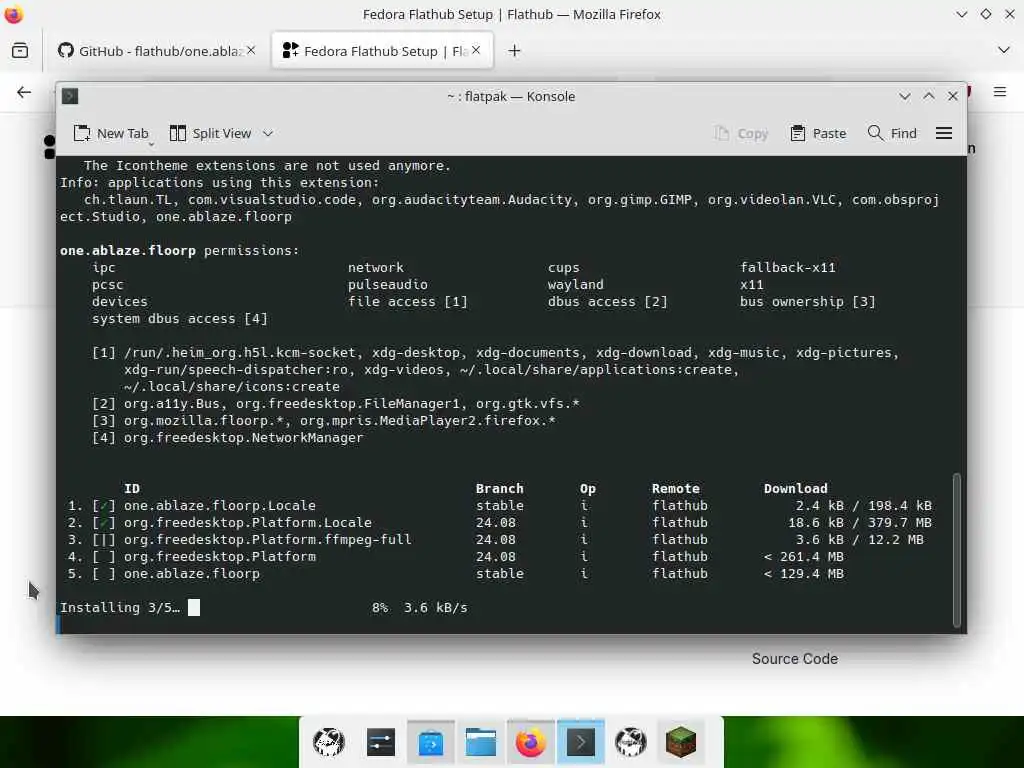The width and height of the screenshot is (1024, 768).
Task: Click 'pulseaudio' permission text
Action: (387, 285)
